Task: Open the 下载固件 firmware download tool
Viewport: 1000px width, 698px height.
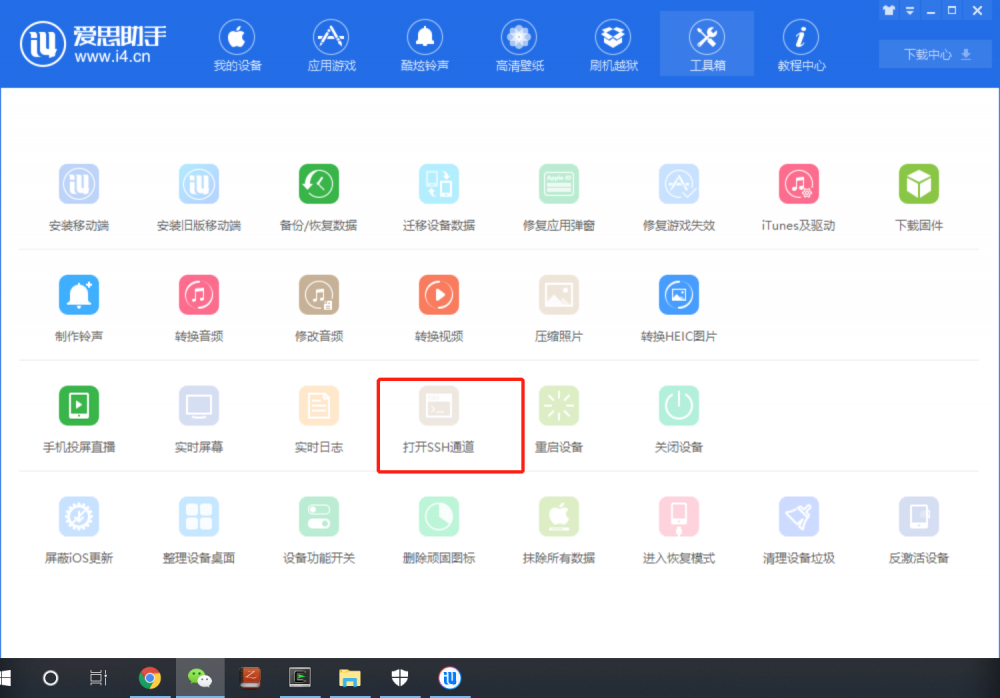Action: point(918,185)
